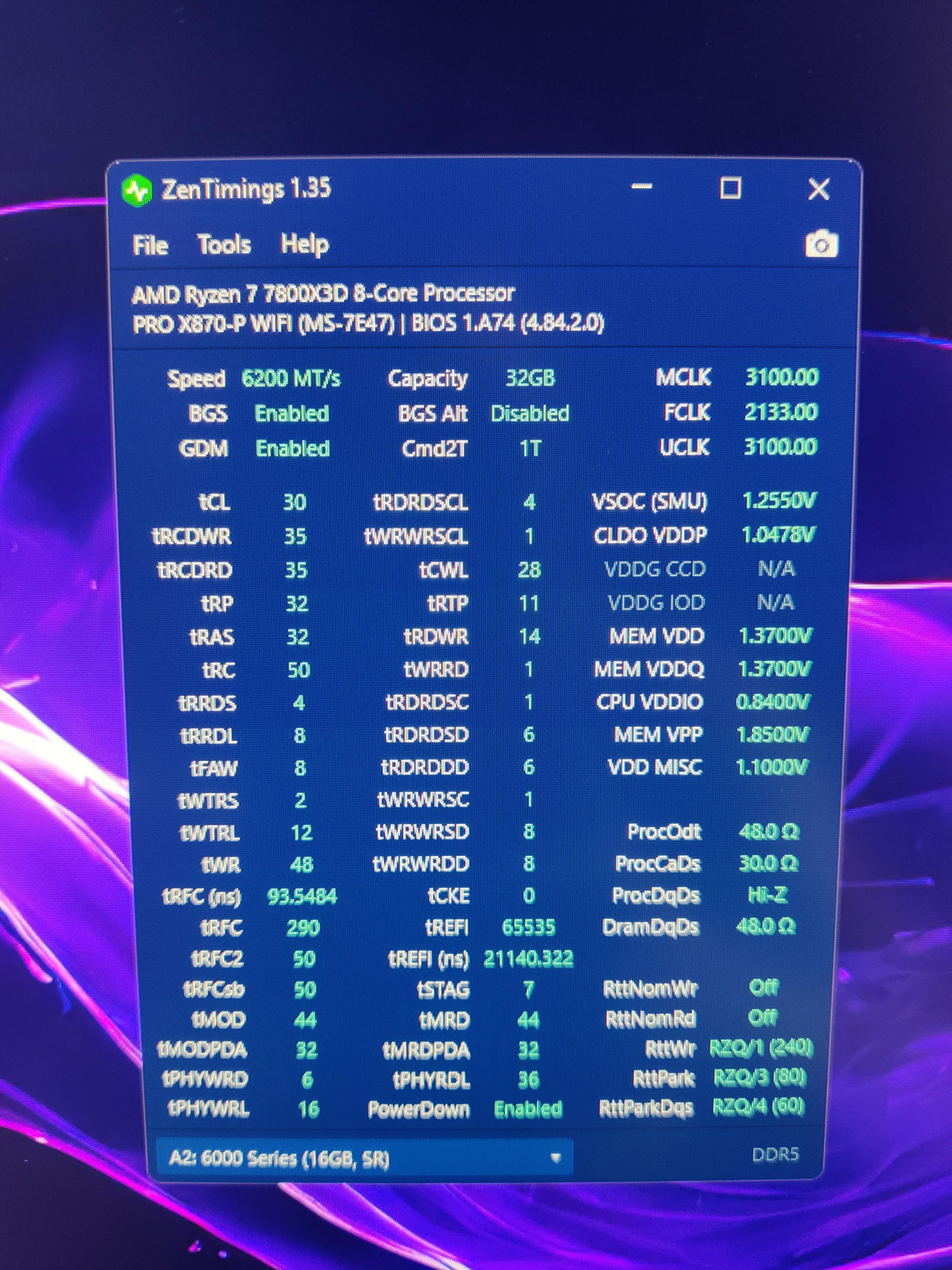Click the ProcOdt 48.0 Ω value
The image size is (952, 1270).
[768, 832]
